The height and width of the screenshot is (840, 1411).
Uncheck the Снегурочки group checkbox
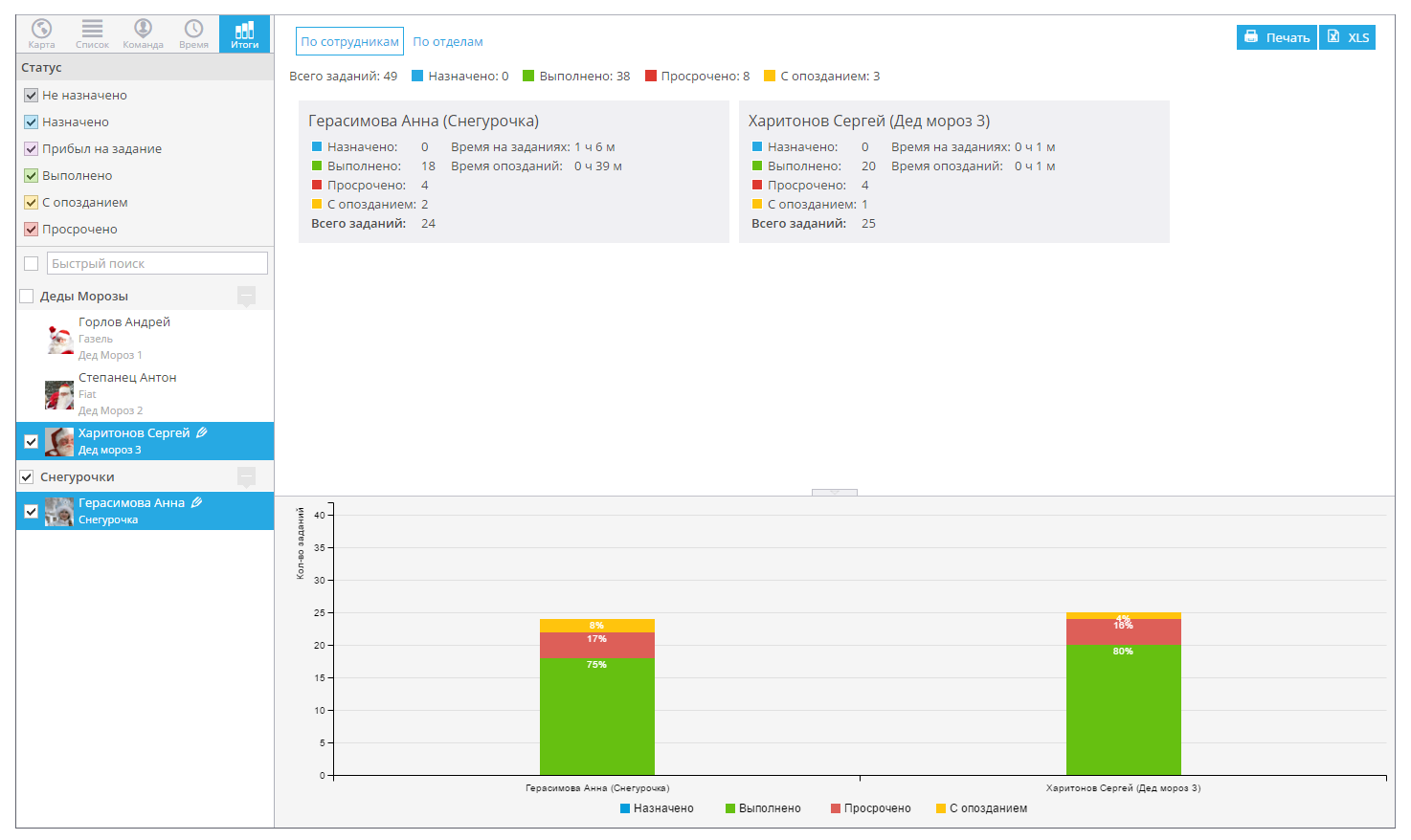27,476
